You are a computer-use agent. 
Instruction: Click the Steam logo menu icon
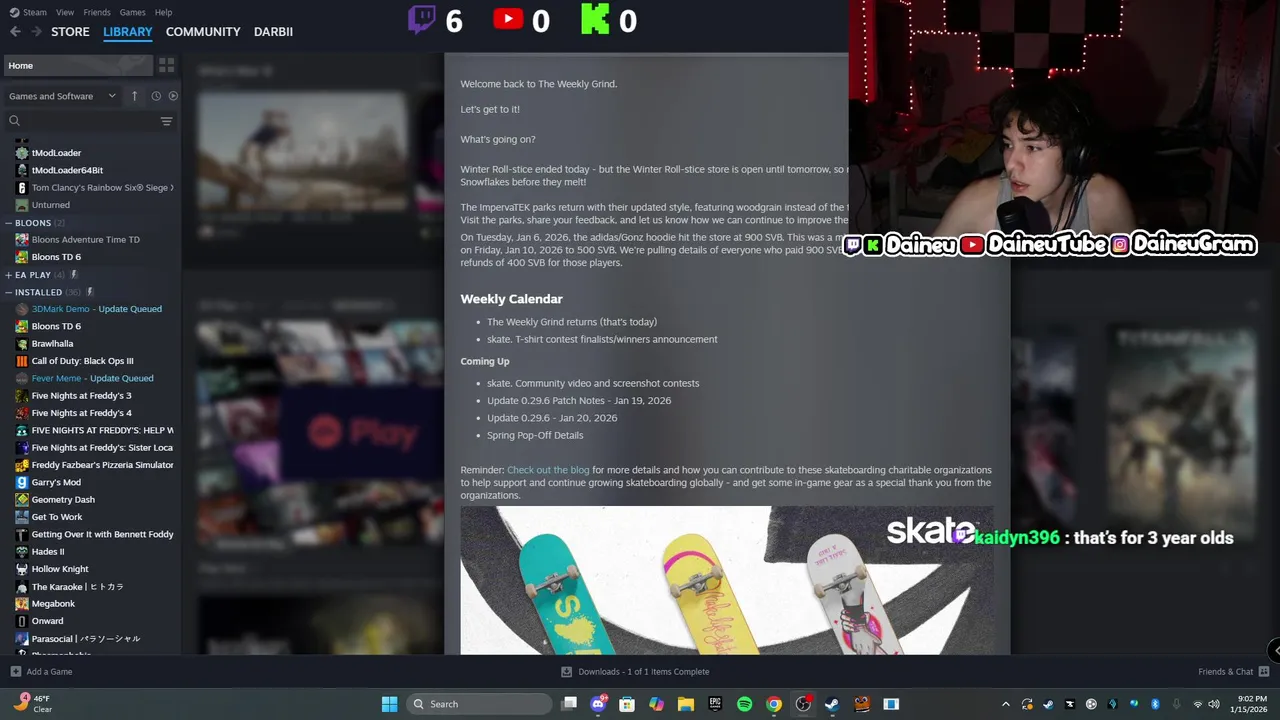coord(13,12)
